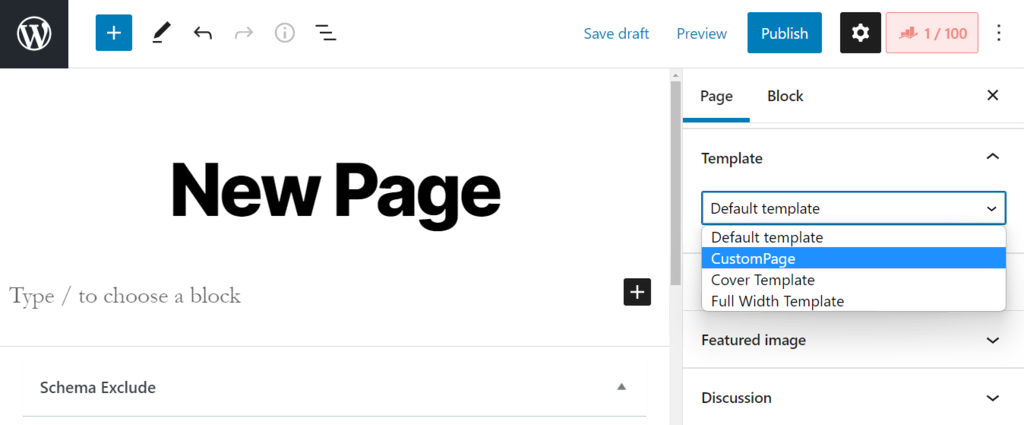This screenshot has height=425, width=1024.
Task: Collapse the Template panel
Action: [992, 157]
